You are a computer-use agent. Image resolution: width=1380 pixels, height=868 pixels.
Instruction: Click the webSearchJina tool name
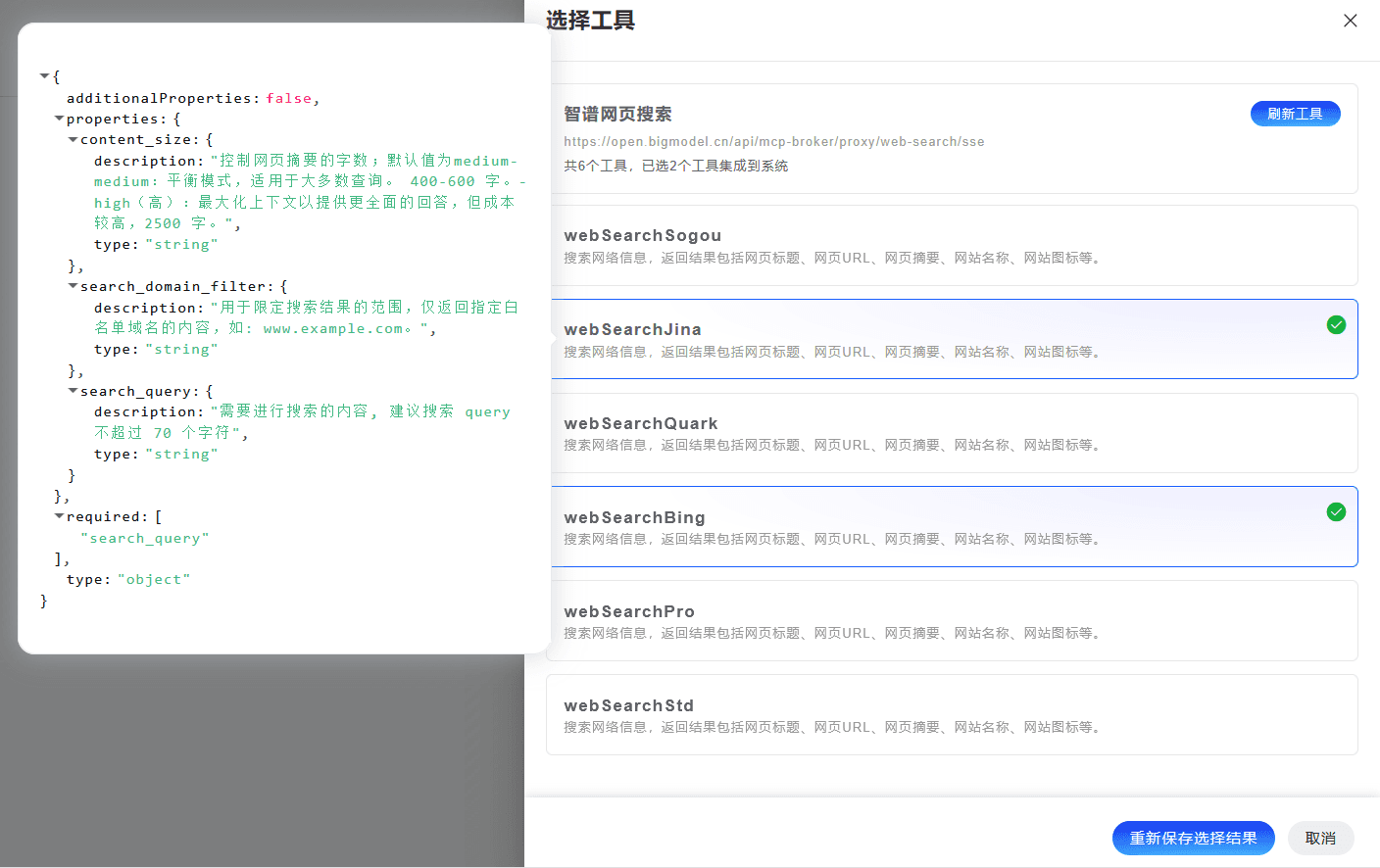pyautogui.click(x=632, y=329)
